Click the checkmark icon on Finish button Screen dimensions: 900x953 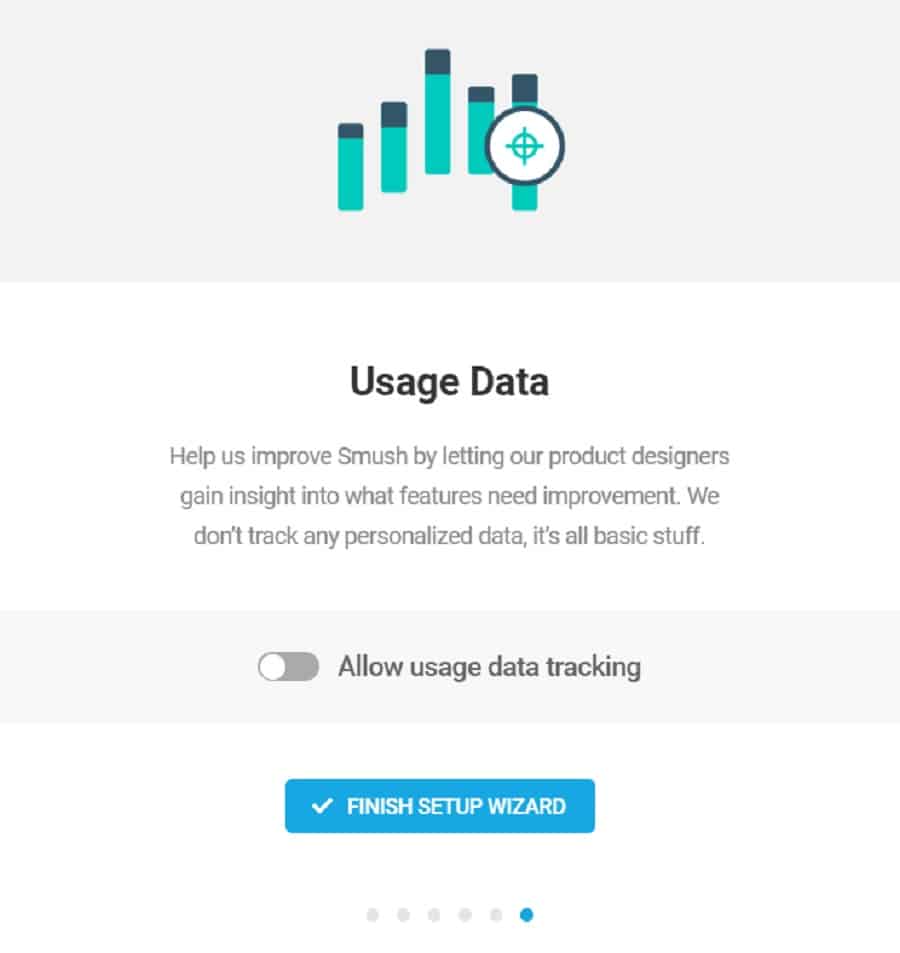[x=322, y=806]
